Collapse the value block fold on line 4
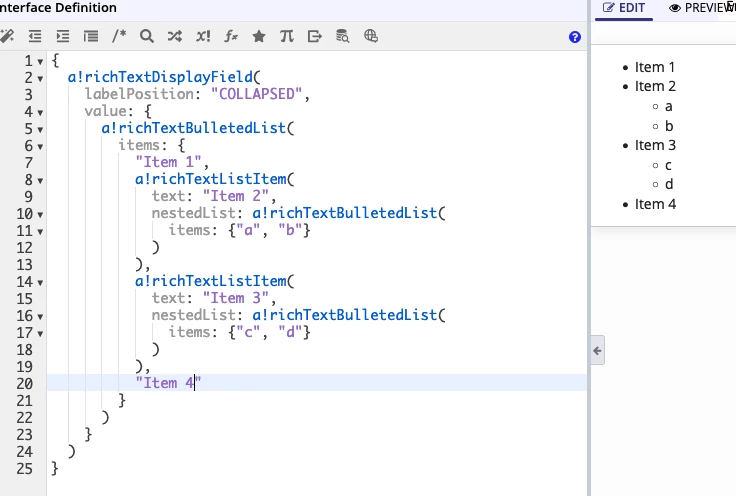Viewport: 736px width, 496px height. coord(40,113)
